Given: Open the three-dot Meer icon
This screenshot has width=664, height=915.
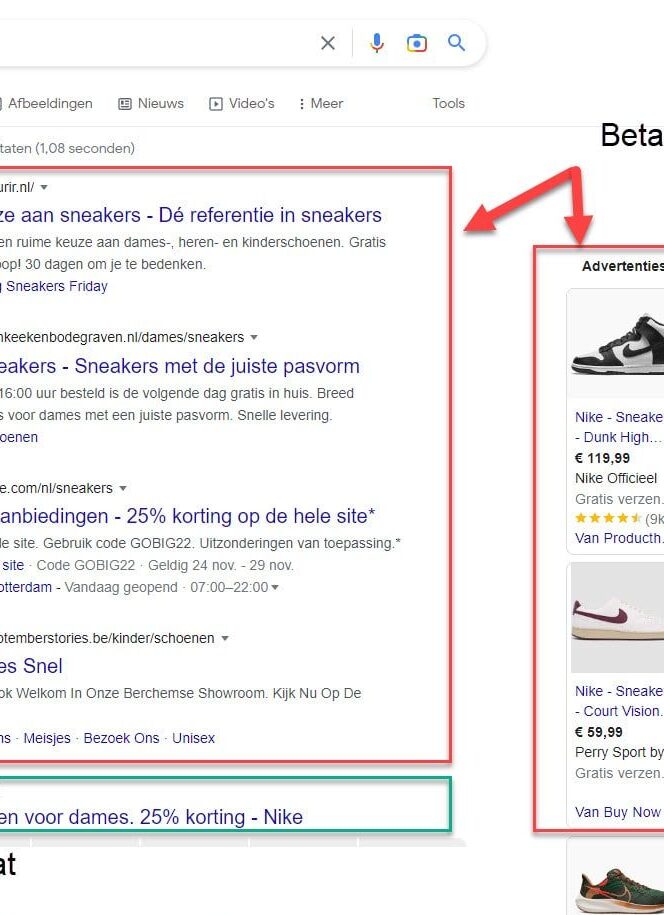Looking at the screenshot, I should (302, 103).
